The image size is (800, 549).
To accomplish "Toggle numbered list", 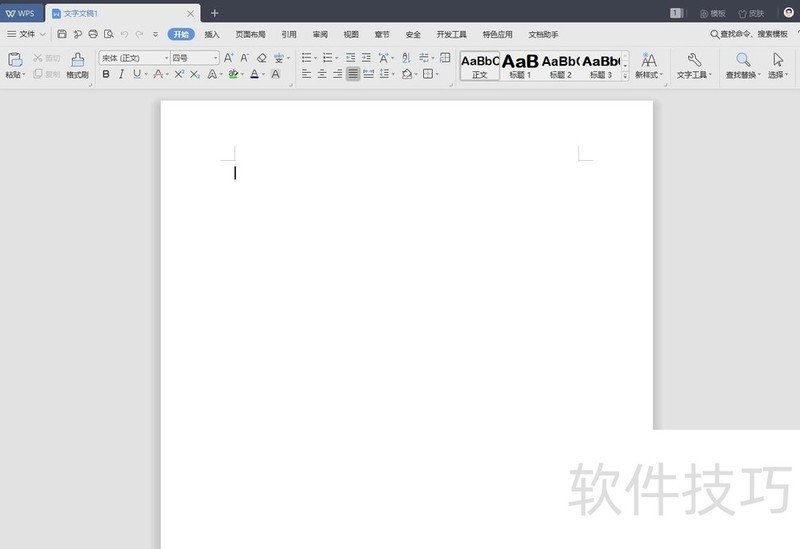I will [x=328, y=58].
